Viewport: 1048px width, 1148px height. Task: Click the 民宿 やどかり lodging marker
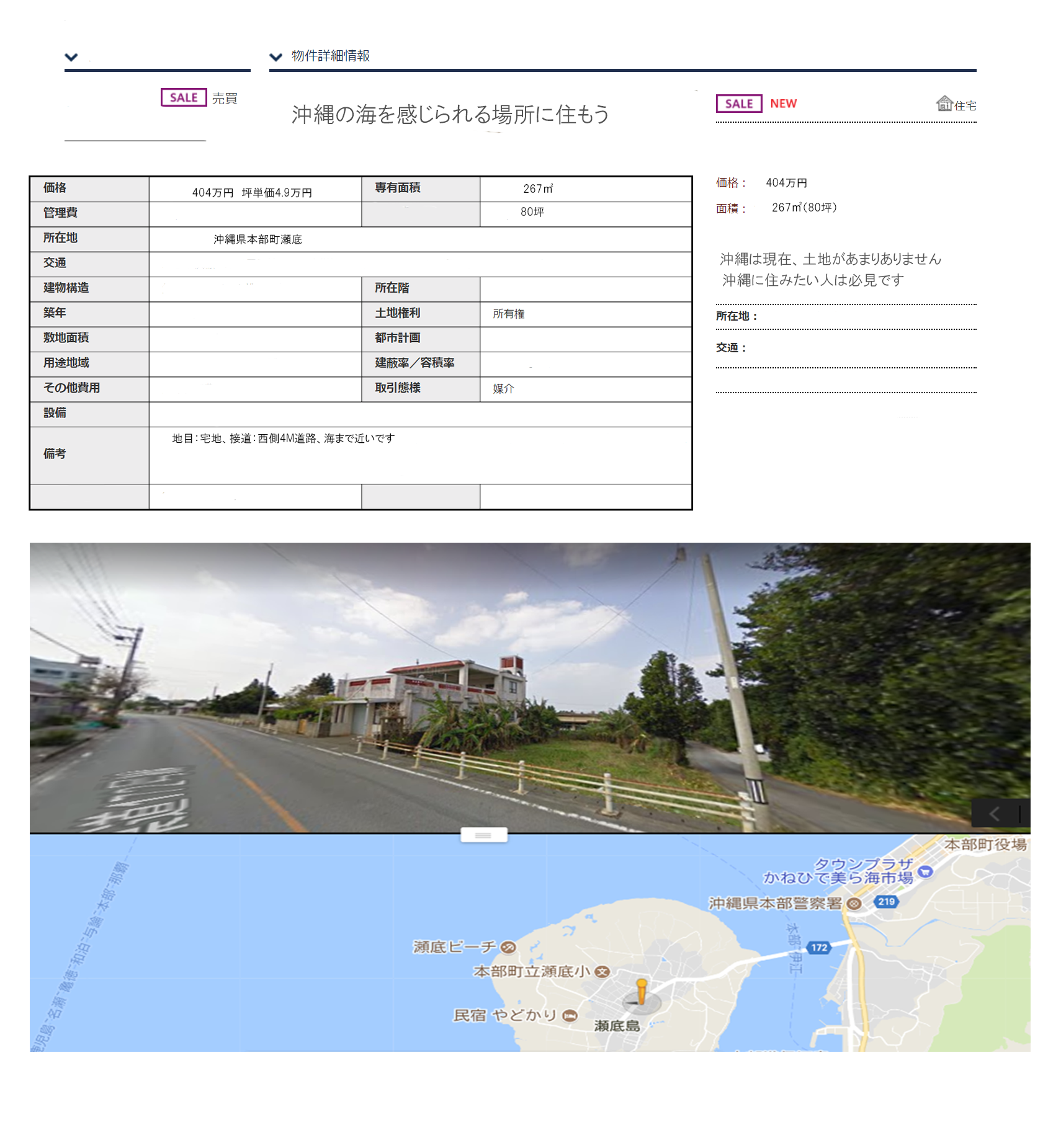tap(570, 1015)
